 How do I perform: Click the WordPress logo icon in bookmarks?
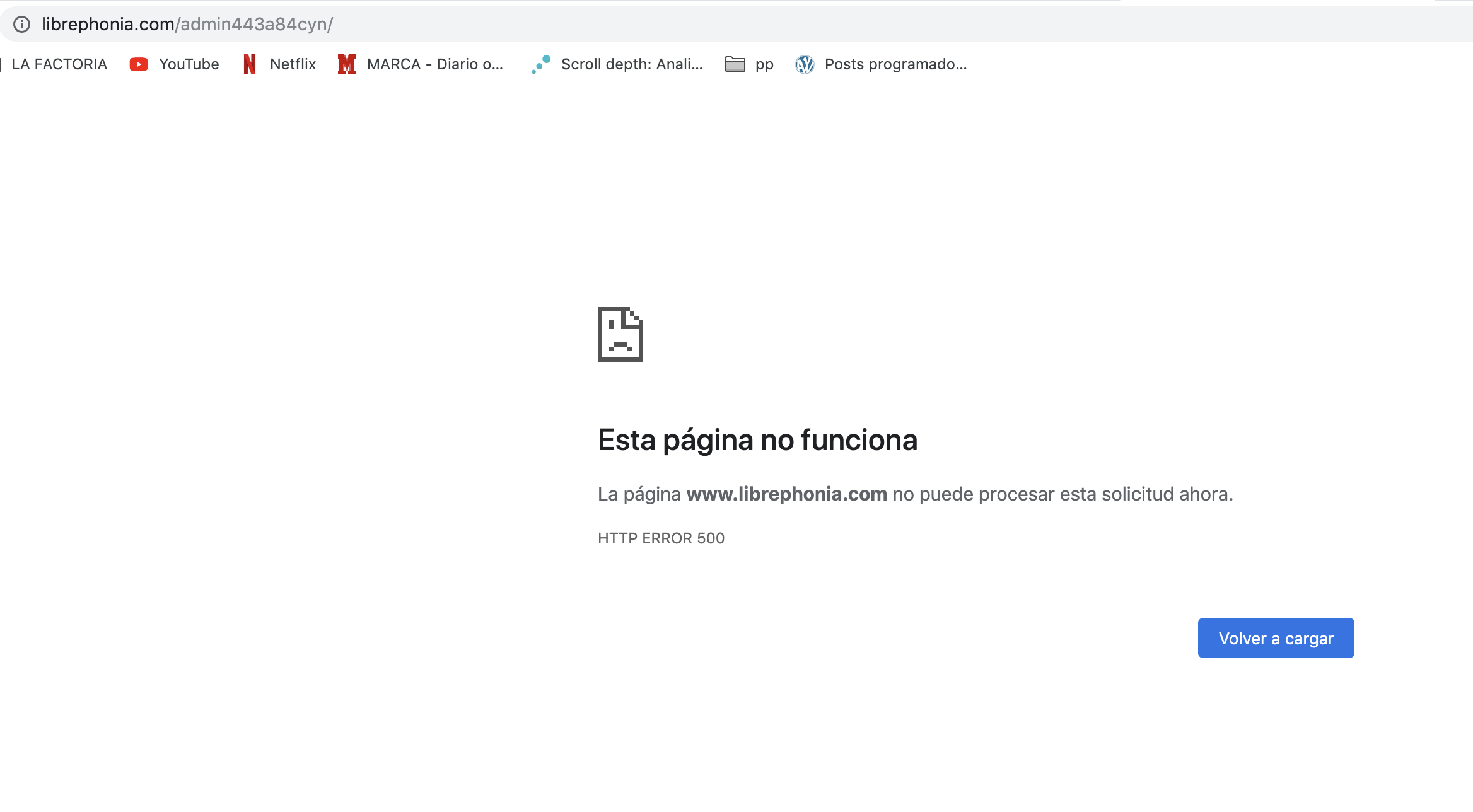[805, 64]
